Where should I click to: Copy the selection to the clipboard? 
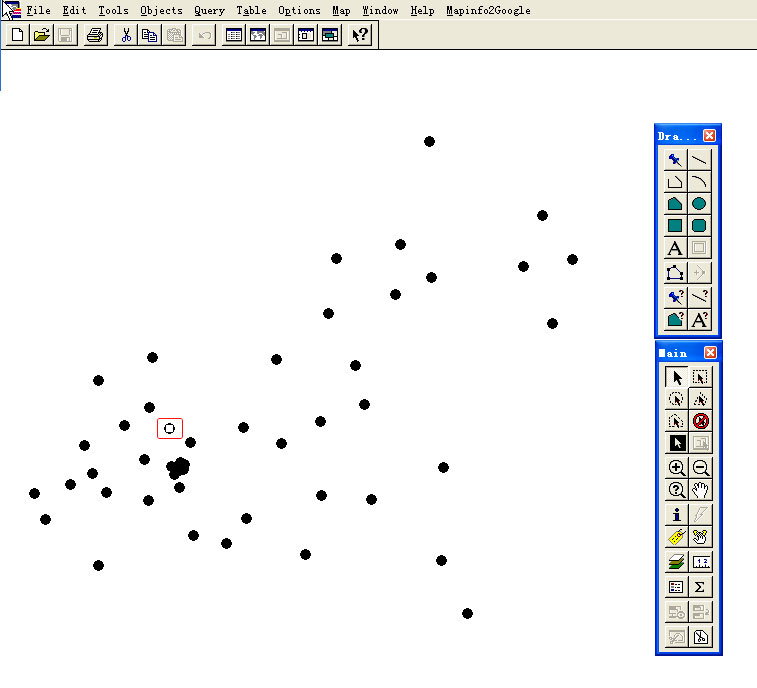[x=150, y=35]
